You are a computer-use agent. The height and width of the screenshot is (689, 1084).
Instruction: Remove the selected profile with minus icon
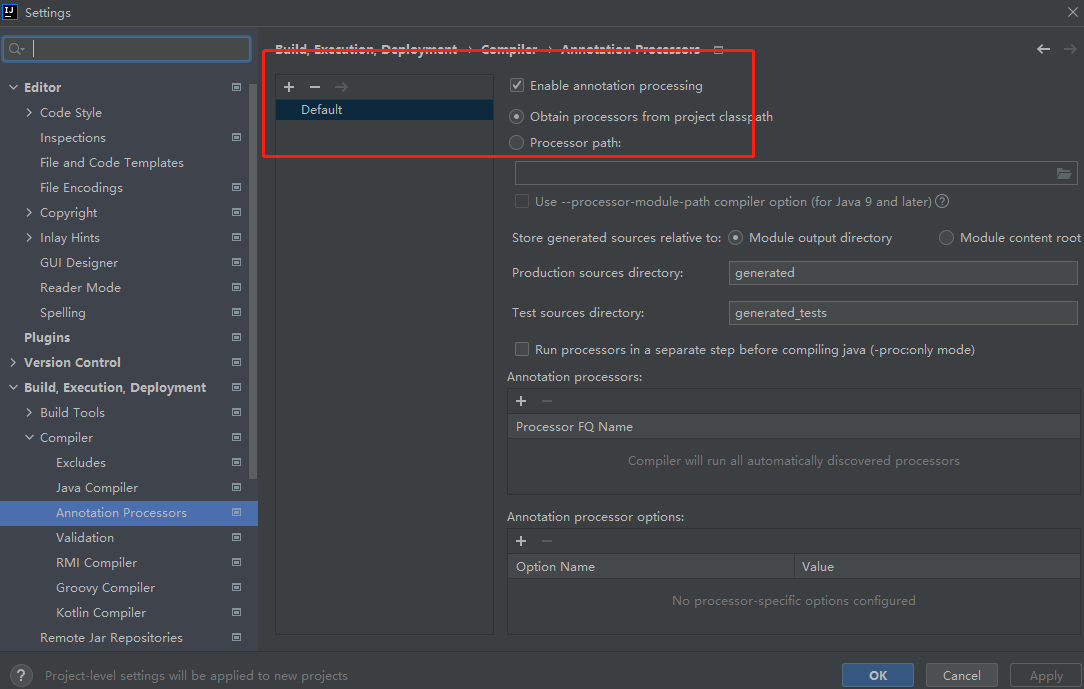[x=315, y=86]
